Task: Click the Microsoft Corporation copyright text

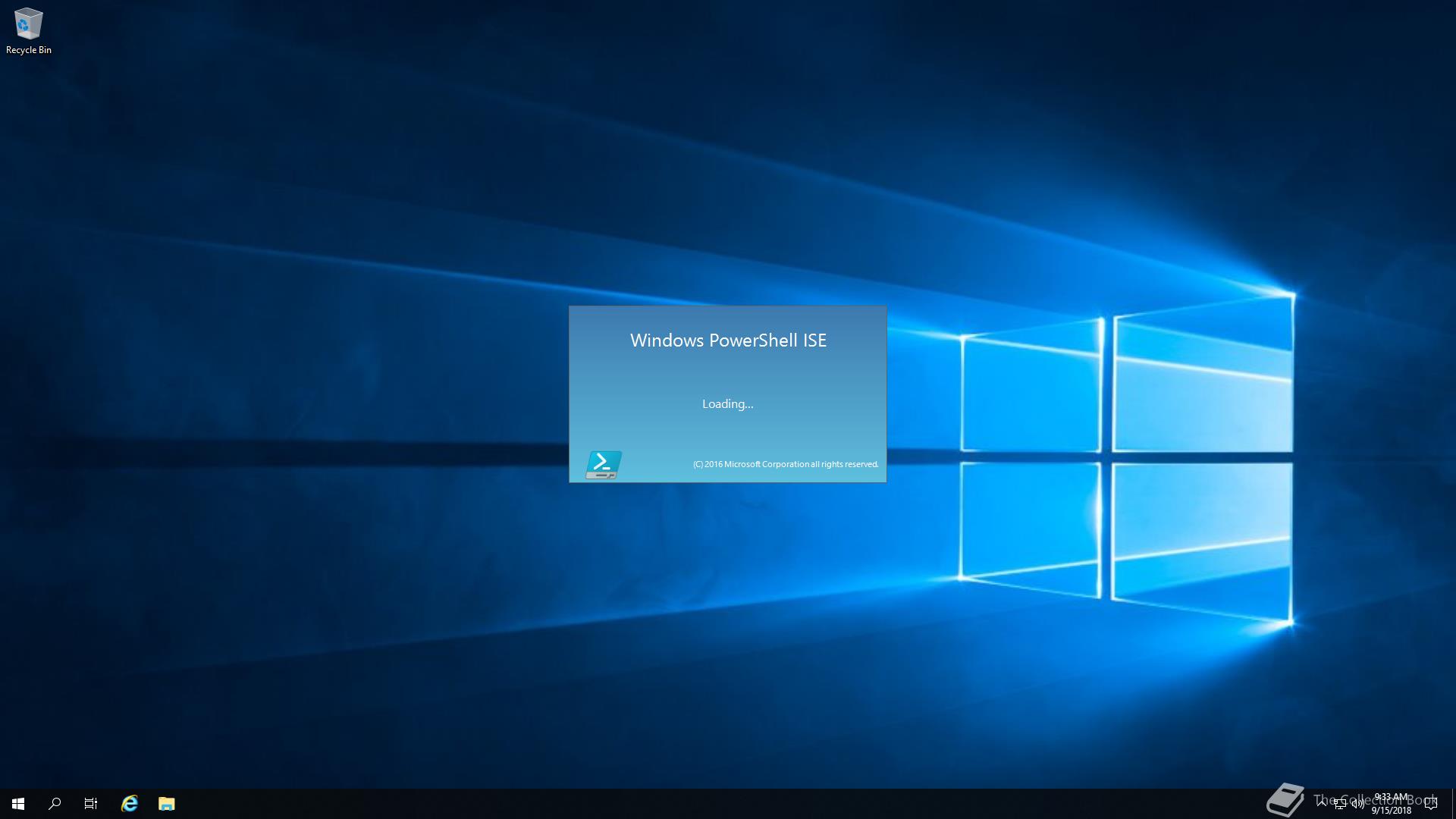Action: (x=786, y=464)
